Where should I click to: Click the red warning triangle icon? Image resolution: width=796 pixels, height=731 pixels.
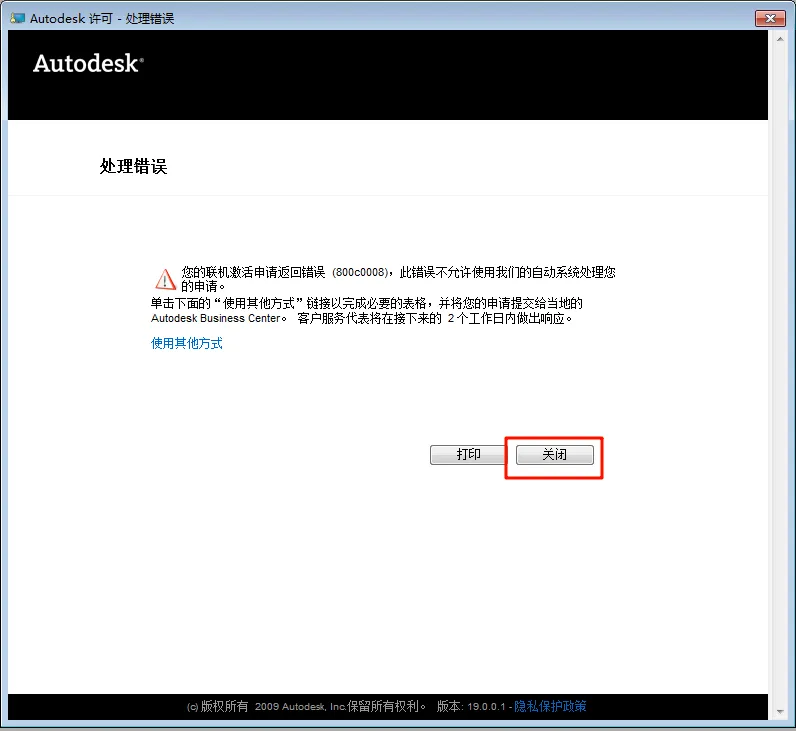click(x=165, y=279)
